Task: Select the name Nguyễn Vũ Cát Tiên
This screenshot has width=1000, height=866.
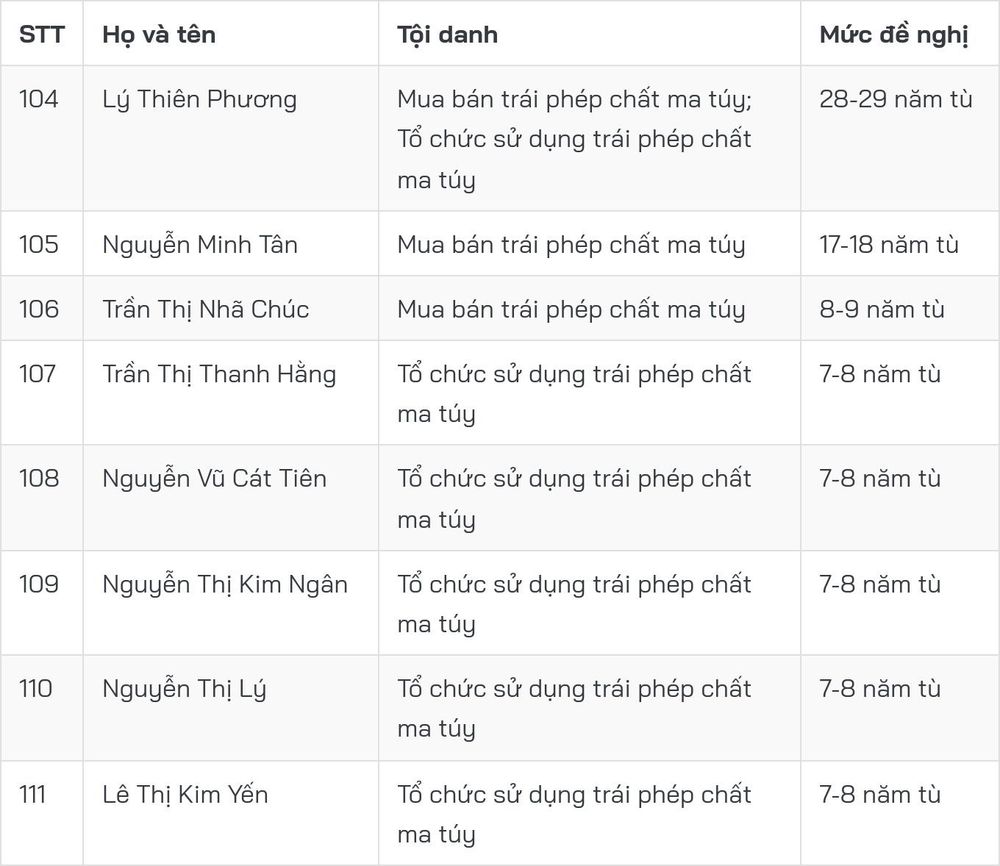Action: (x=214, y=478)
